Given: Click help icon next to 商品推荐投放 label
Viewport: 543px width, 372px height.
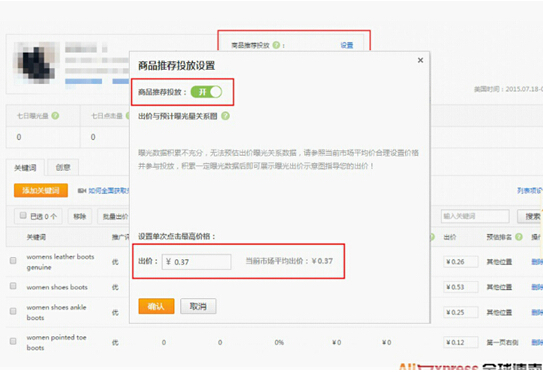Looking at the screenshot, I should (x=276, y=45).
